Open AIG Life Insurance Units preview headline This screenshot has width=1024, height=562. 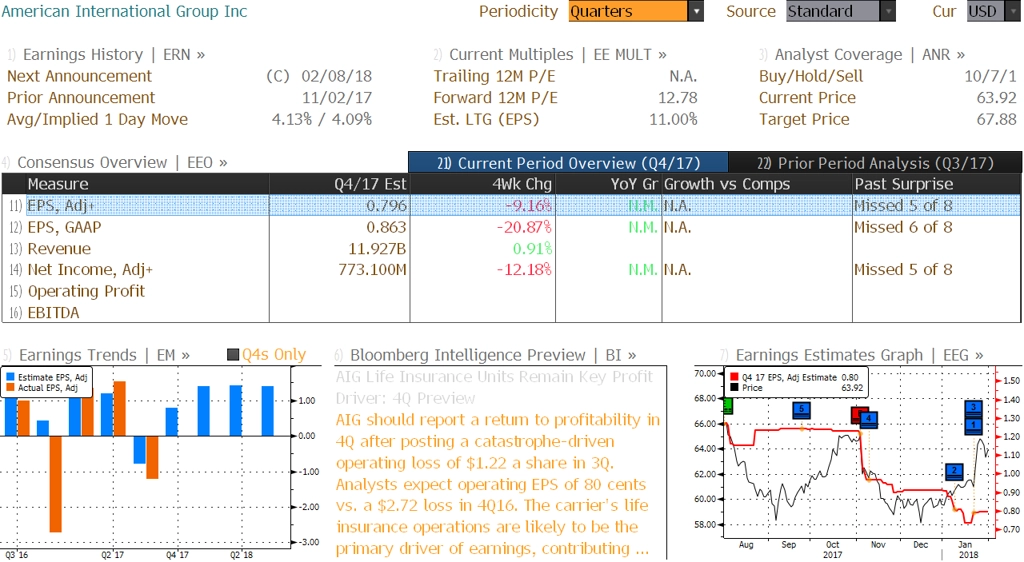[x=494, y=387]
